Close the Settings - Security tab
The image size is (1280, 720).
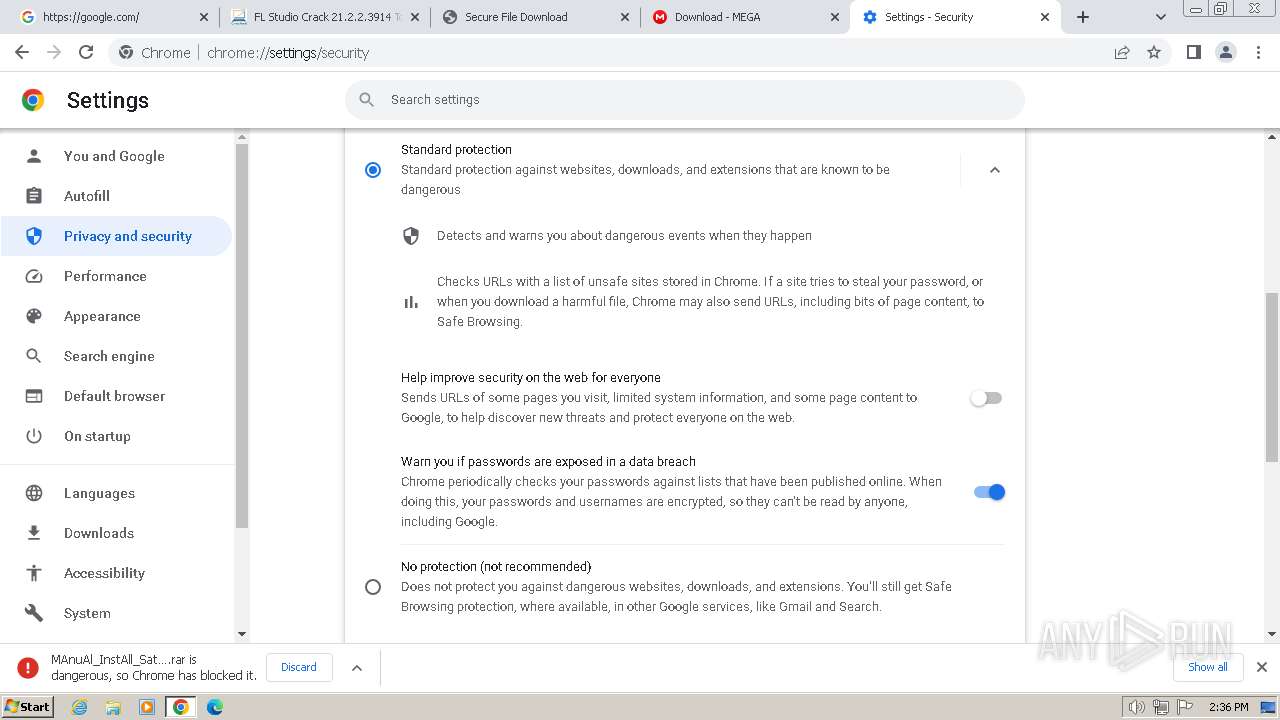click(1045, 17)
